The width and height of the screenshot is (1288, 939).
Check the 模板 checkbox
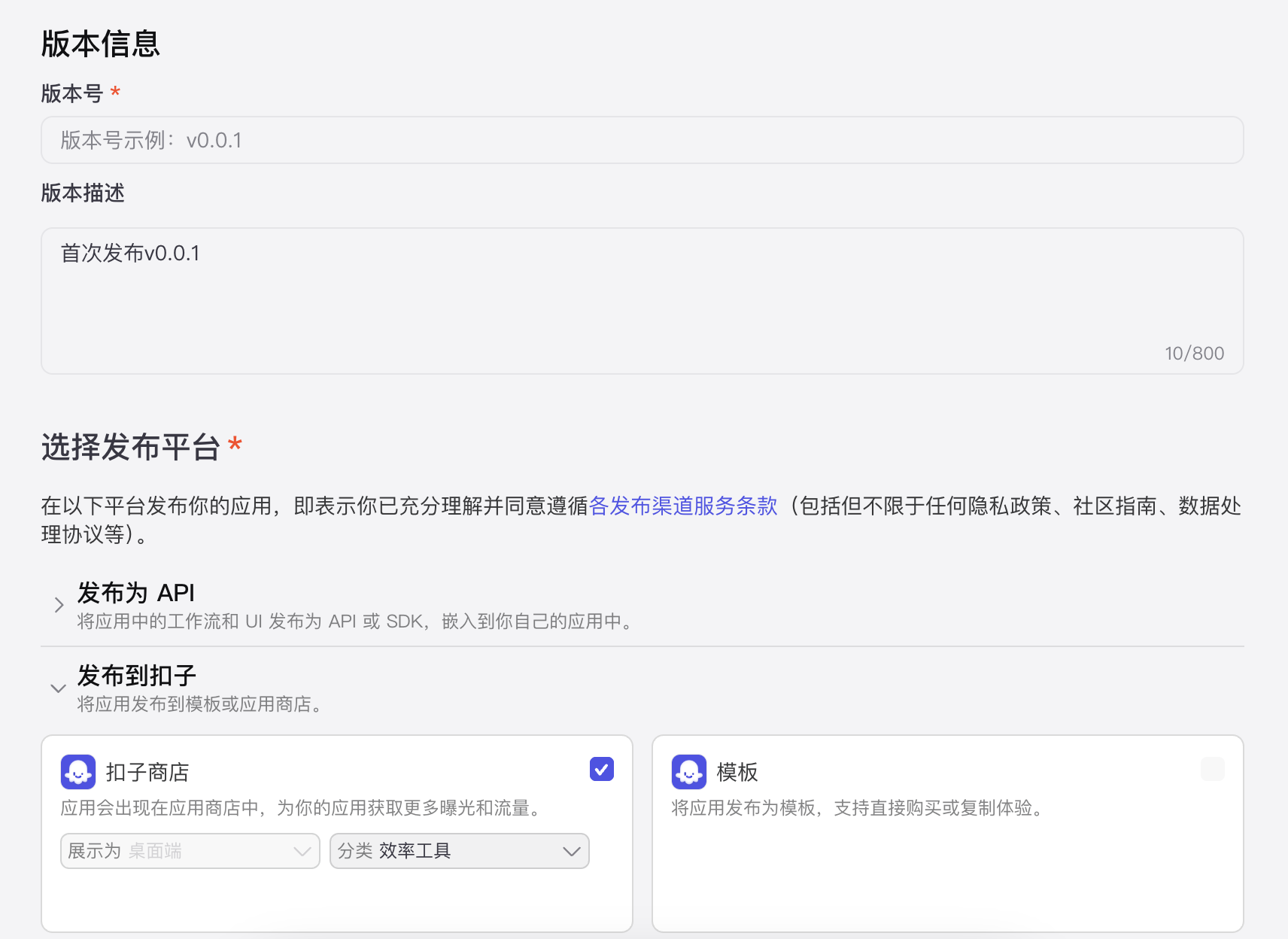point(1213,769)
